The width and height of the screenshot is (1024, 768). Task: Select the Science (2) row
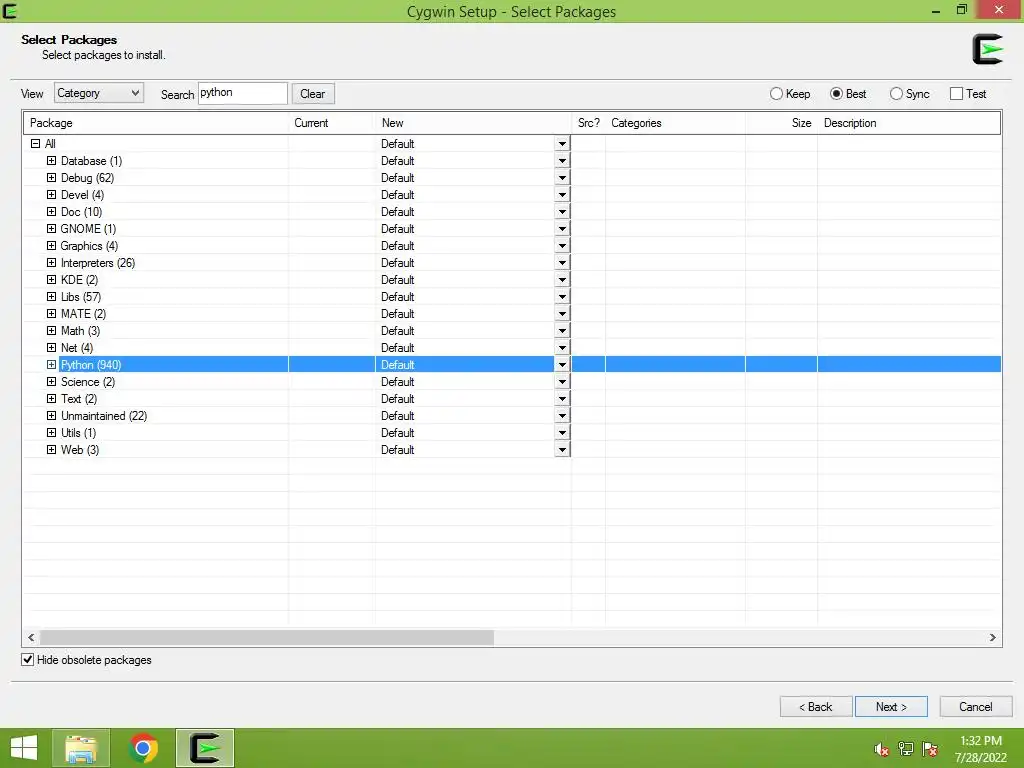pyautogui.click(x=512, y=381)
